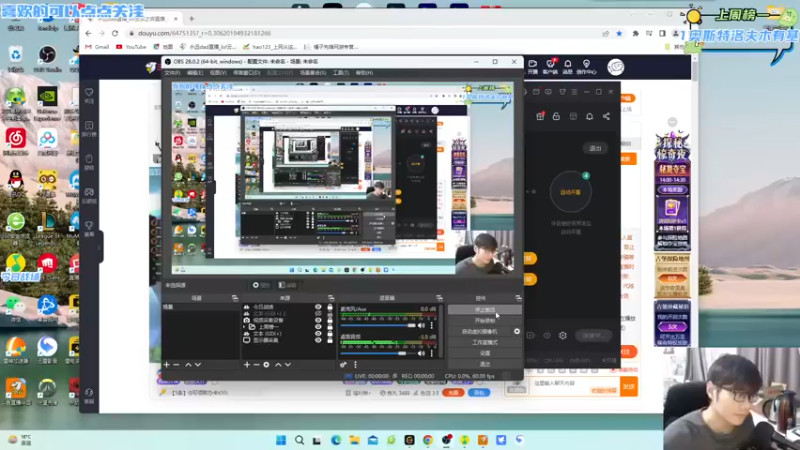Click the Douyu 开播 icon in header
800x450 pixels.
click(533, 67)
